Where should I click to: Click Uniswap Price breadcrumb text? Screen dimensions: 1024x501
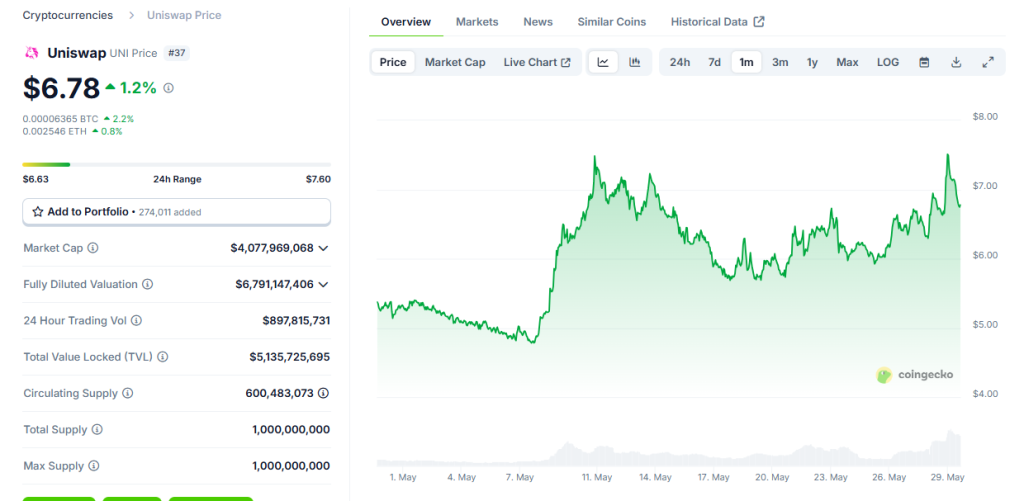coord(184,15)
